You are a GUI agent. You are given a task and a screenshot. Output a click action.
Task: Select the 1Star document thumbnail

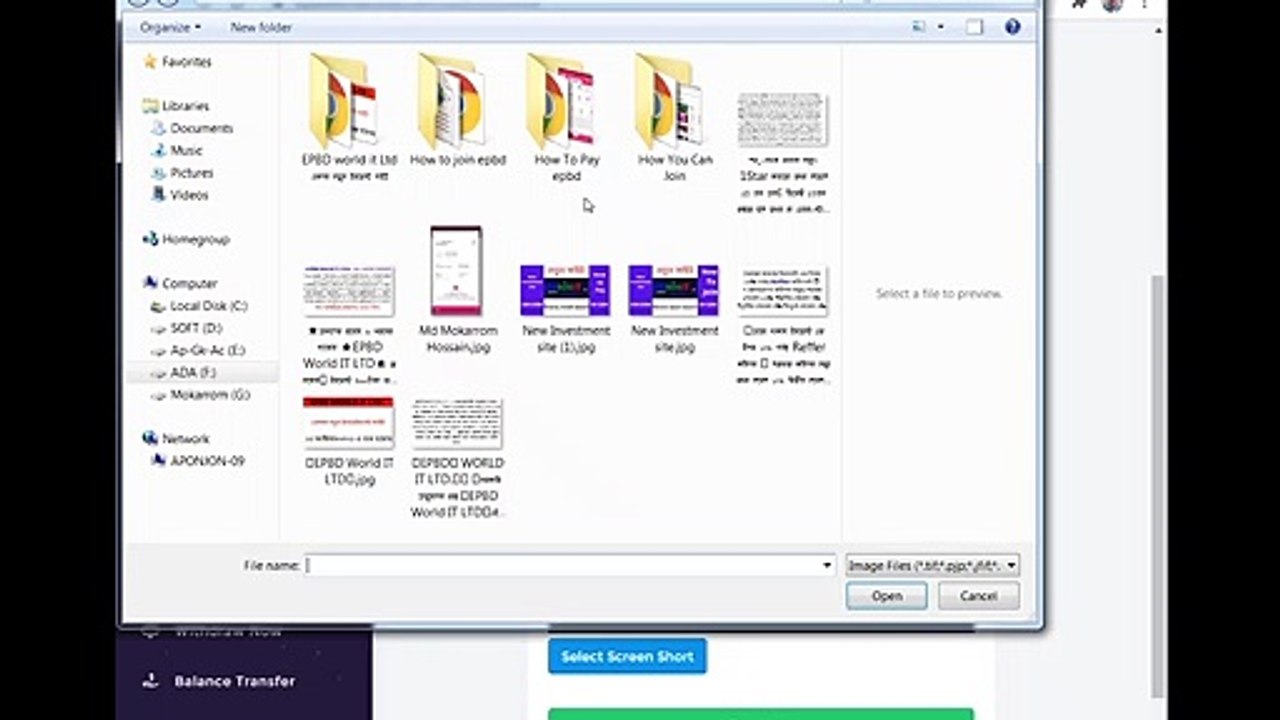[782, 152]
